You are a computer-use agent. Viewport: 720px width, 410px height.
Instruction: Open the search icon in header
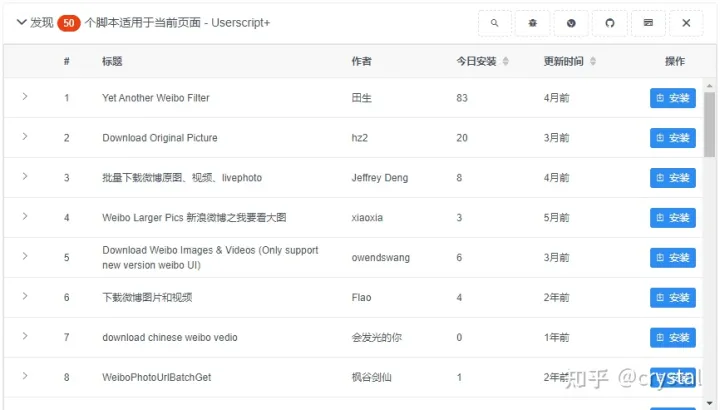click(x=495, y=23)
